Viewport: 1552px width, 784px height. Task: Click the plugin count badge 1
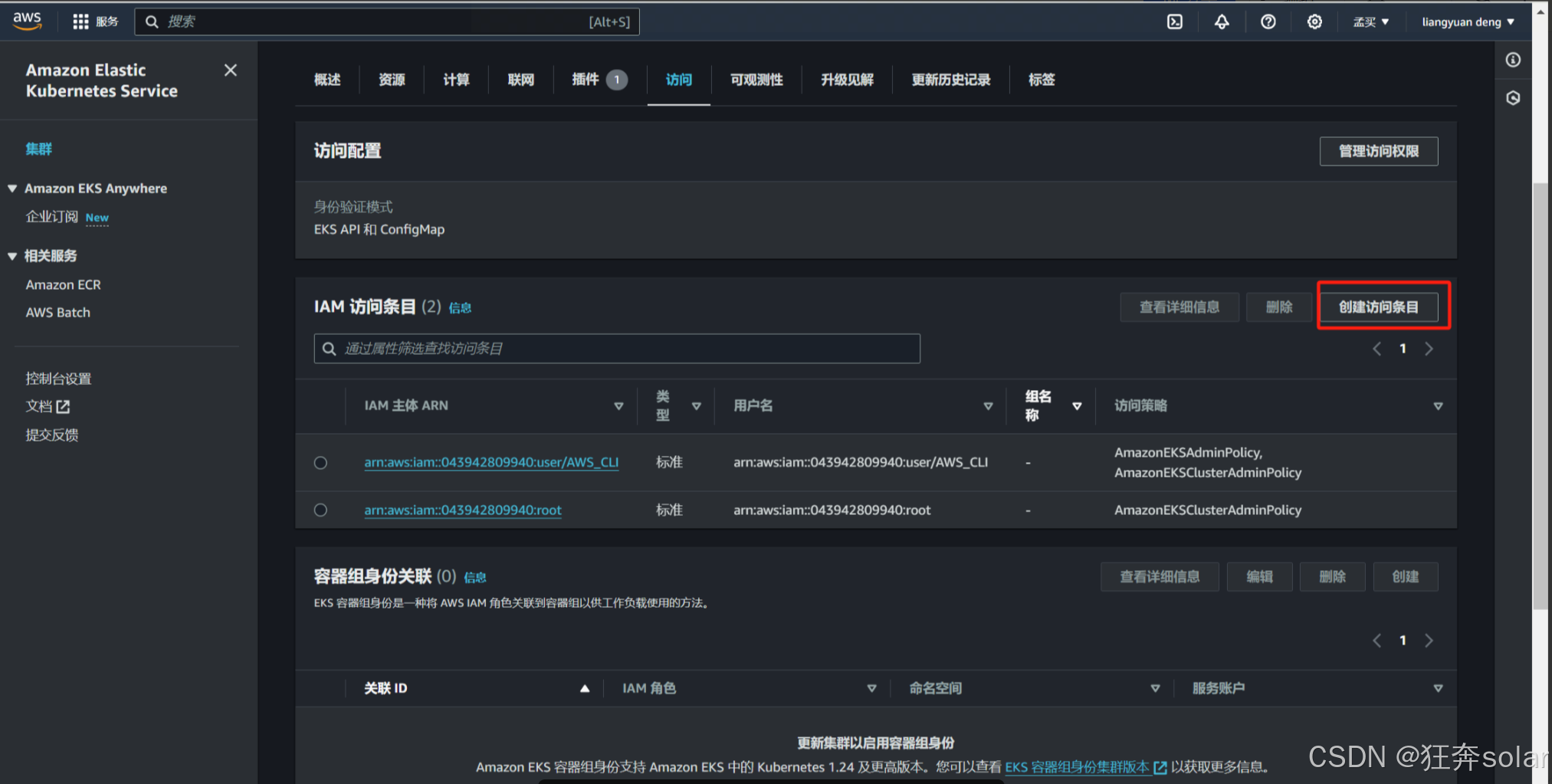[x=617, y=80]
